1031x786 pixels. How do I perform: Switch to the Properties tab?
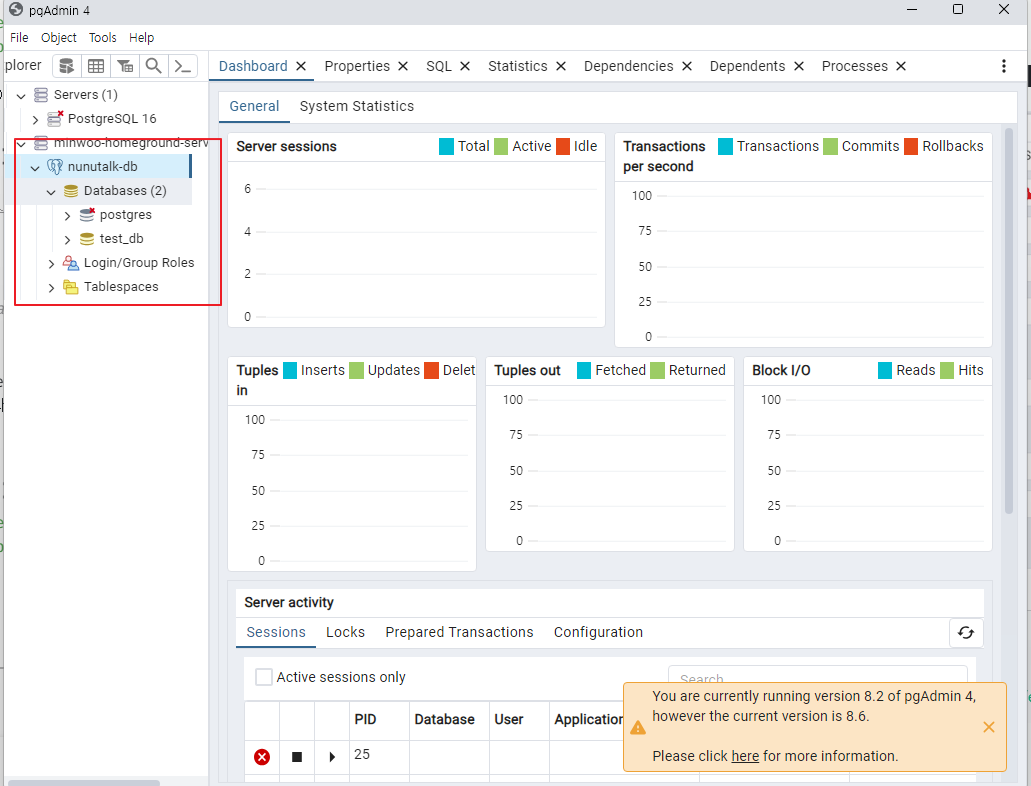[357, 66]
